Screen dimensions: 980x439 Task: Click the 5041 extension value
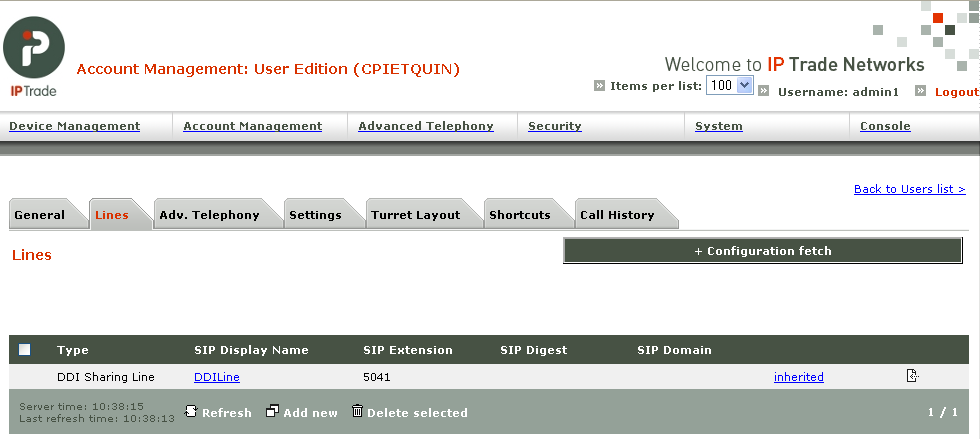point(377,377)
